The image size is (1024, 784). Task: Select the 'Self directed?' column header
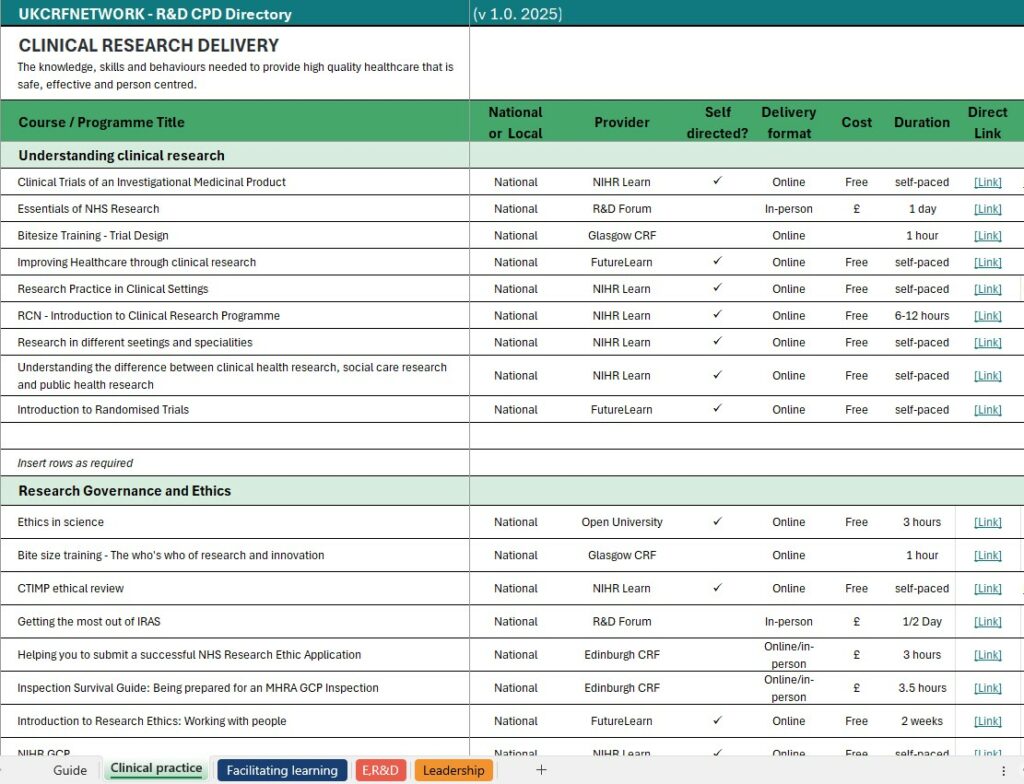tap(717, 122)
